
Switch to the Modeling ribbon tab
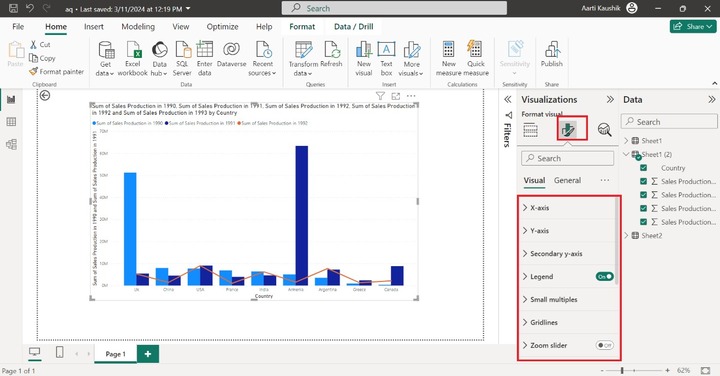tap(138, 27)
